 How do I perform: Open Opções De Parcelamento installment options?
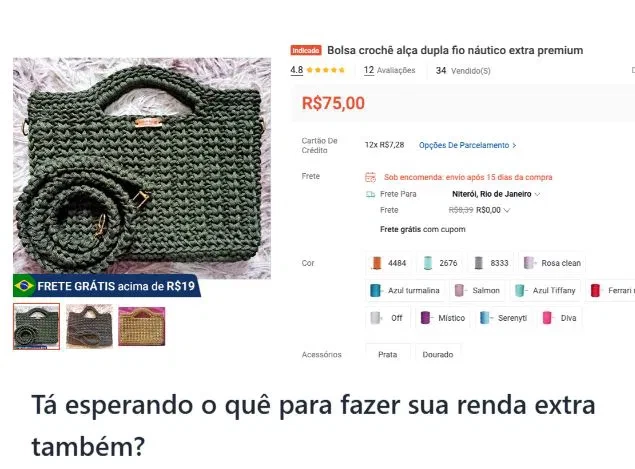[467, 145]
